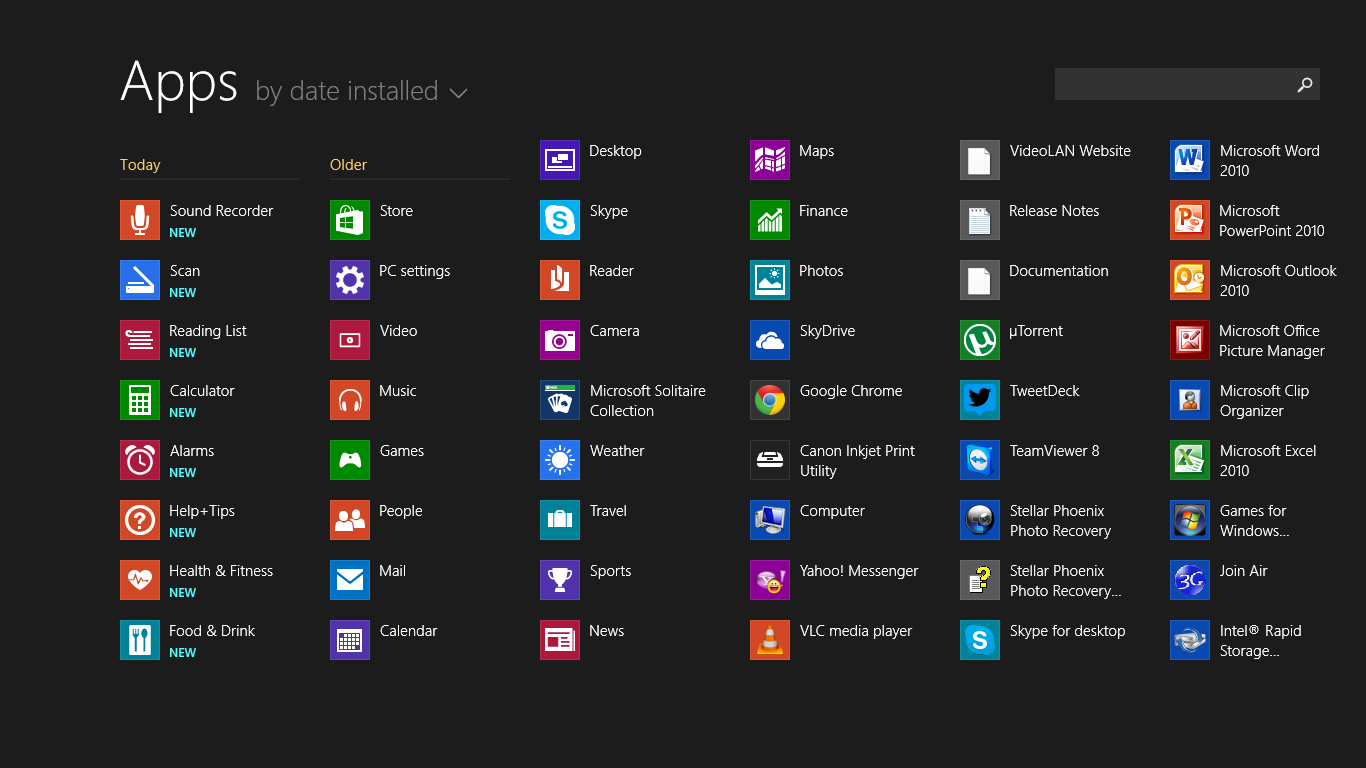Open the Alarms clock icon

[x=140, y=460]
